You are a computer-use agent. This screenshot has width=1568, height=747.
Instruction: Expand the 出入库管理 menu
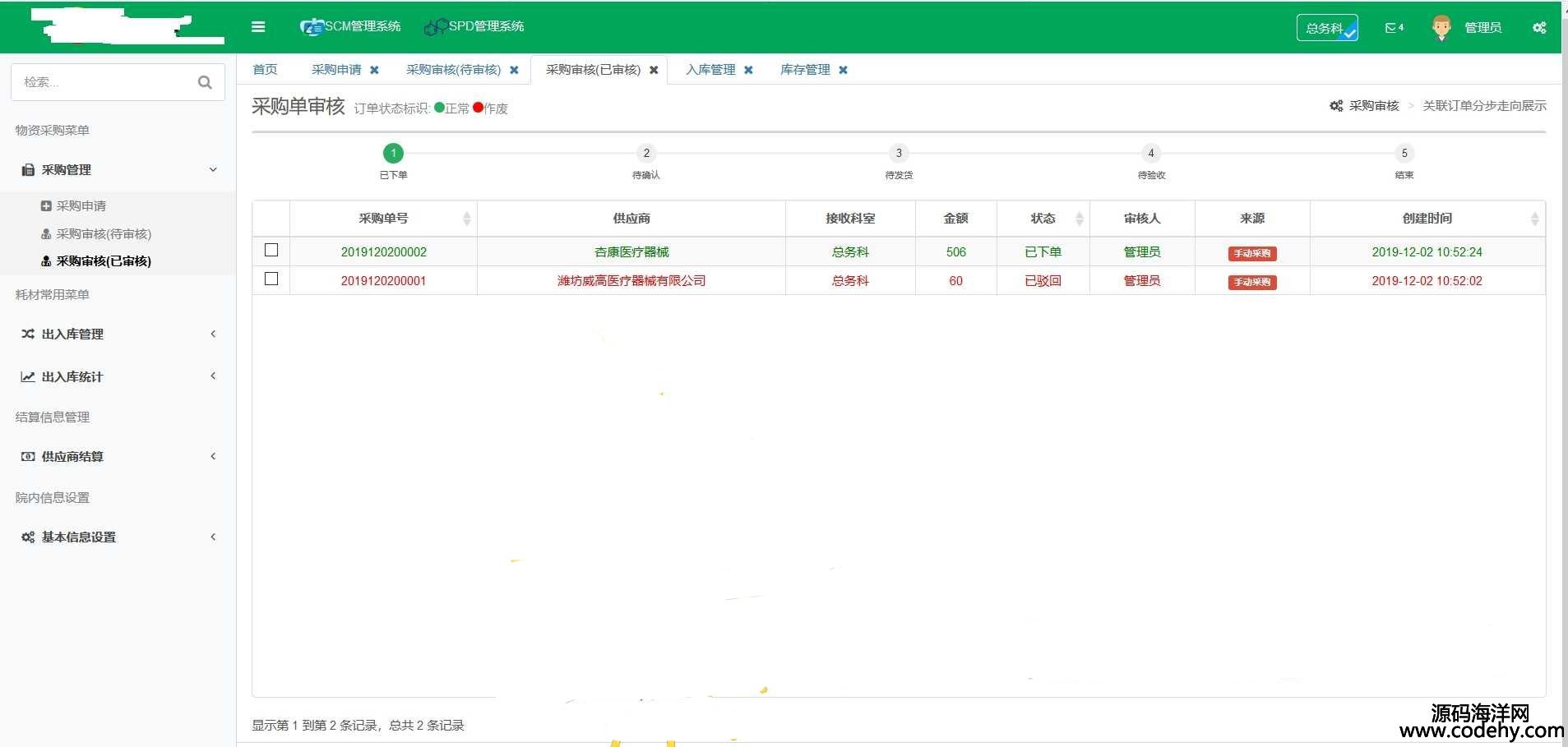118,334
